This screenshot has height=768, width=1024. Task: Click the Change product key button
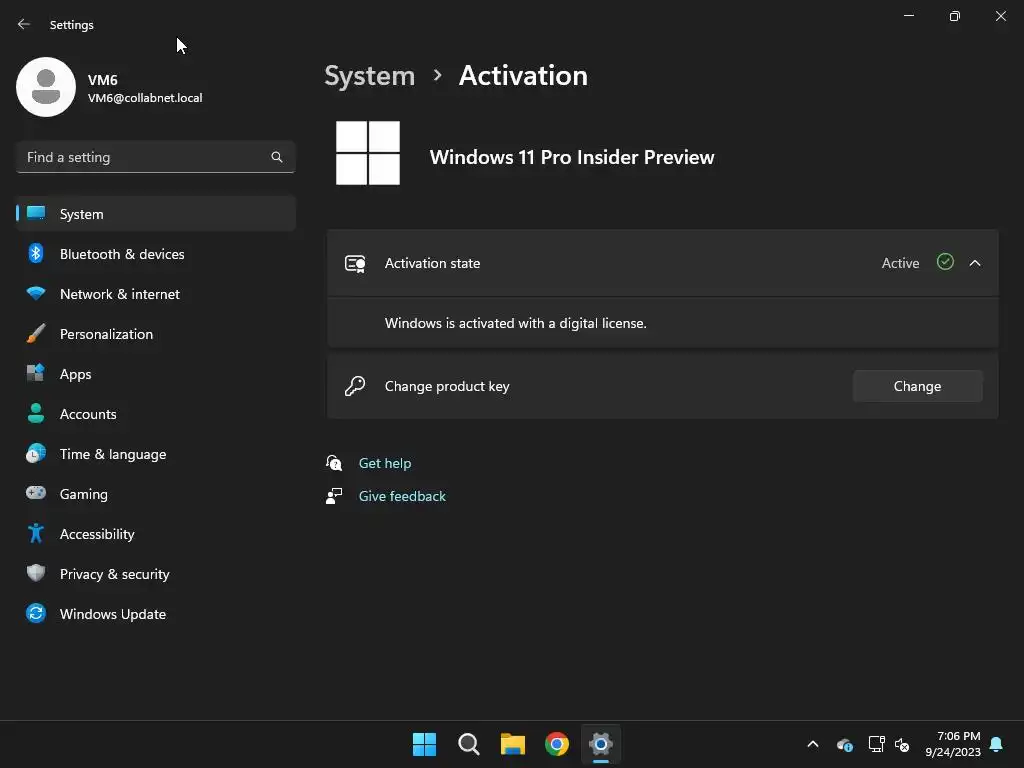click(917, 386)
